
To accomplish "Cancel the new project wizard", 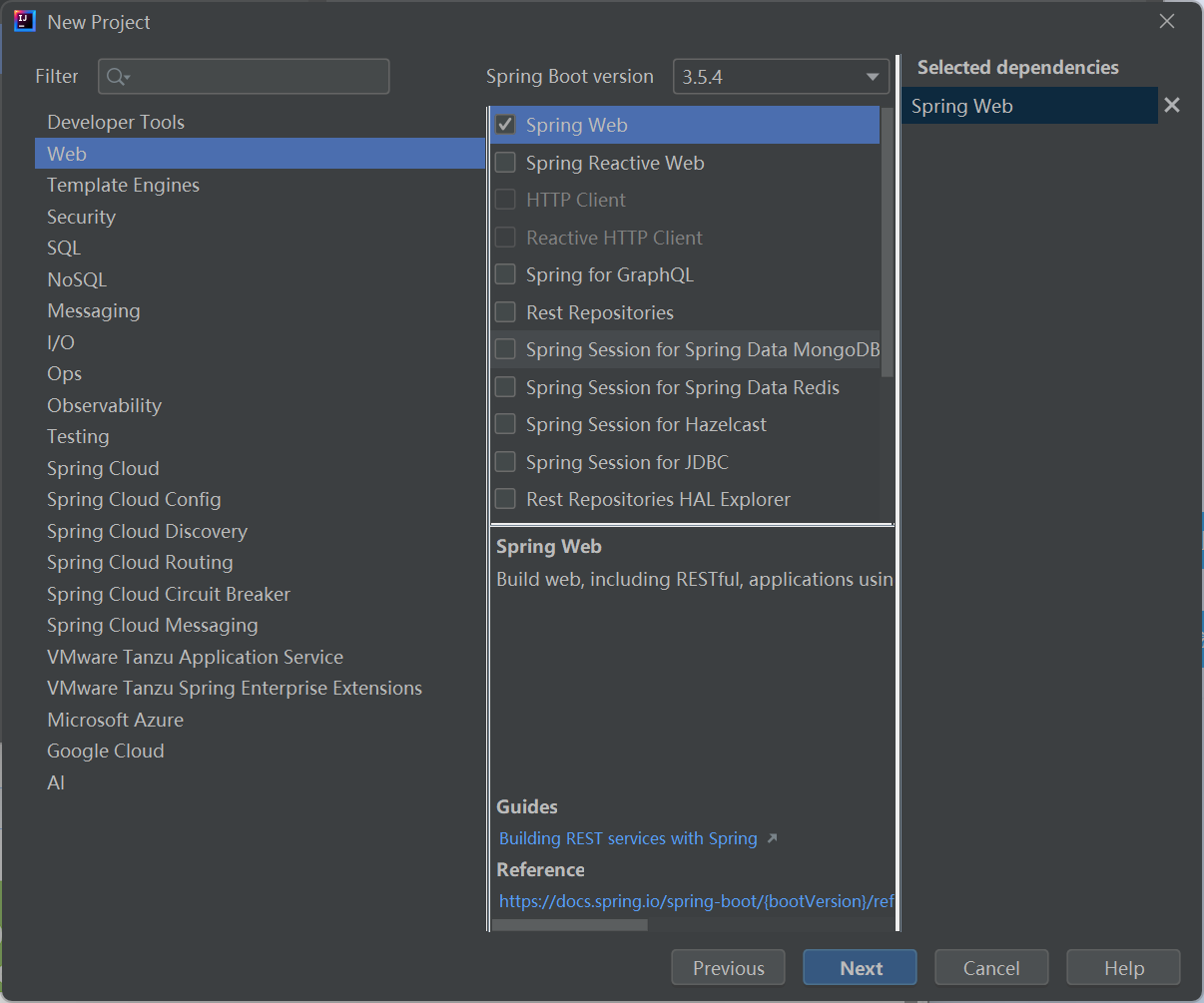I will [x=991, y=968].
